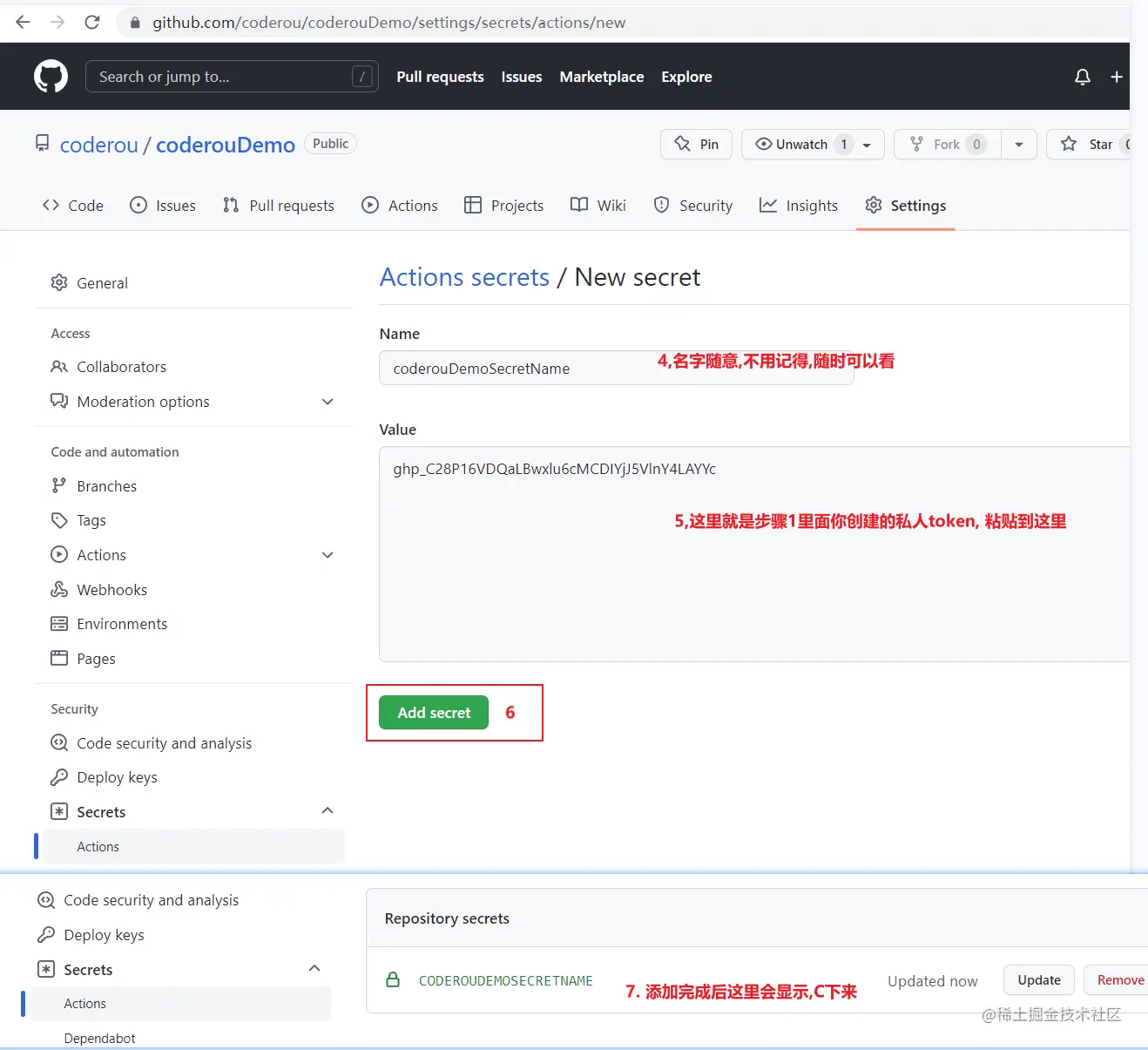Viewport: 1148px width, 1050px height.
Task: Click the Fork button
Action: (948, 145)
